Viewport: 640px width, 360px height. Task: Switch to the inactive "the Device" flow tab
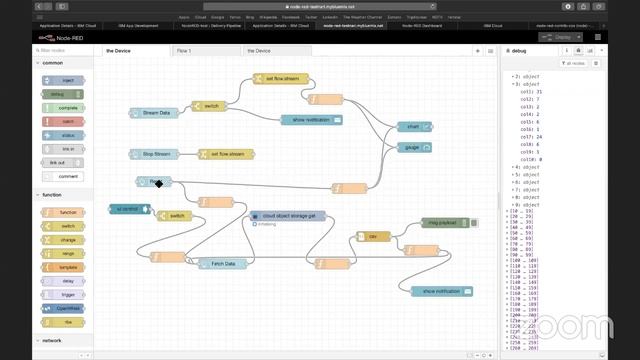(277, 51)
